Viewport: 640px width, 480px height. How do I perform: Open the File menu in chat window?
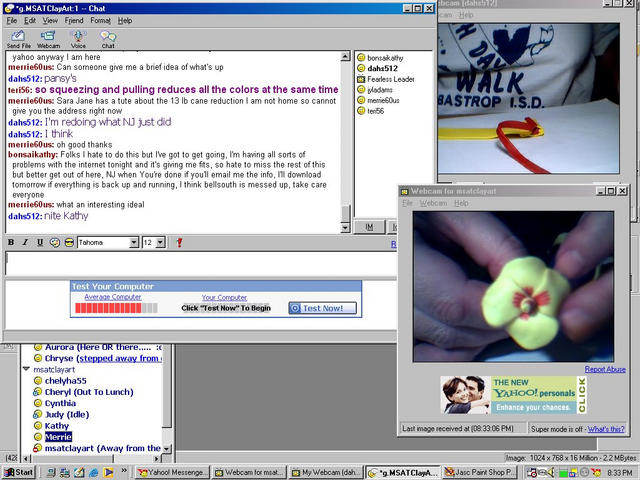tap(12, 20)
